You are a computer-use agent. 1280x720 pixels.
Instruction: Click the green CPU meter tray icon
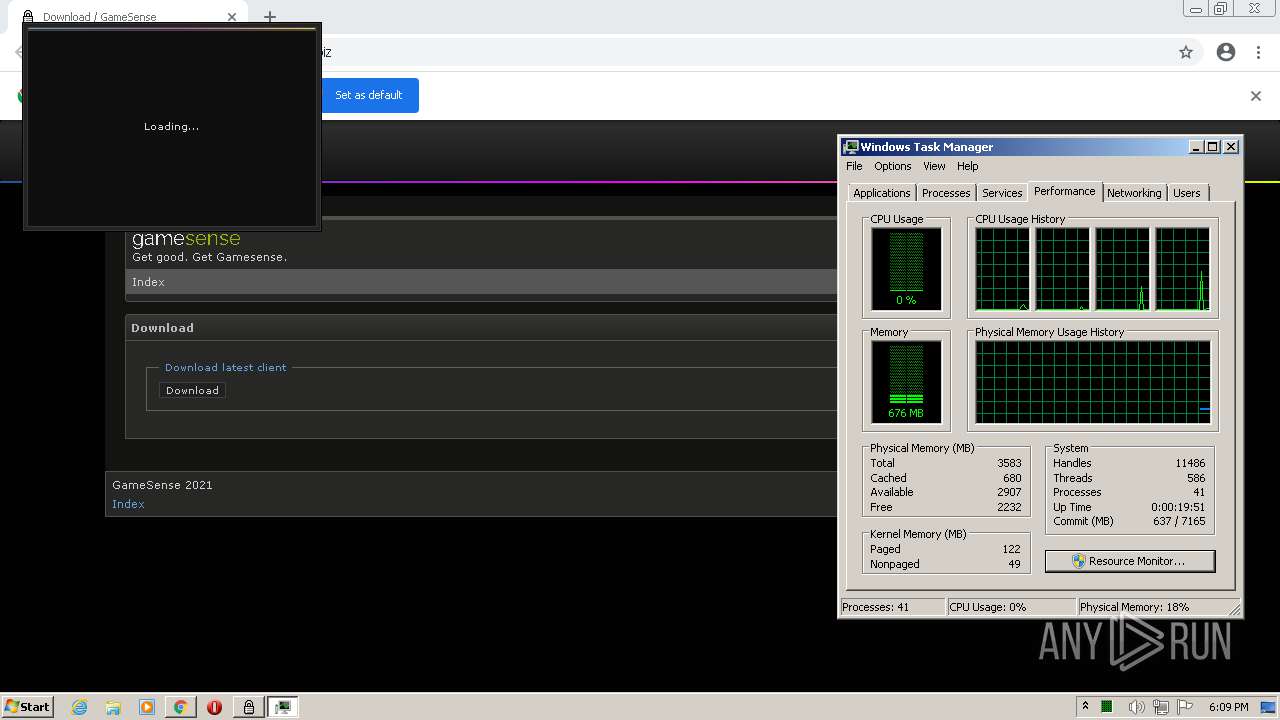[x=1107, y=707]
